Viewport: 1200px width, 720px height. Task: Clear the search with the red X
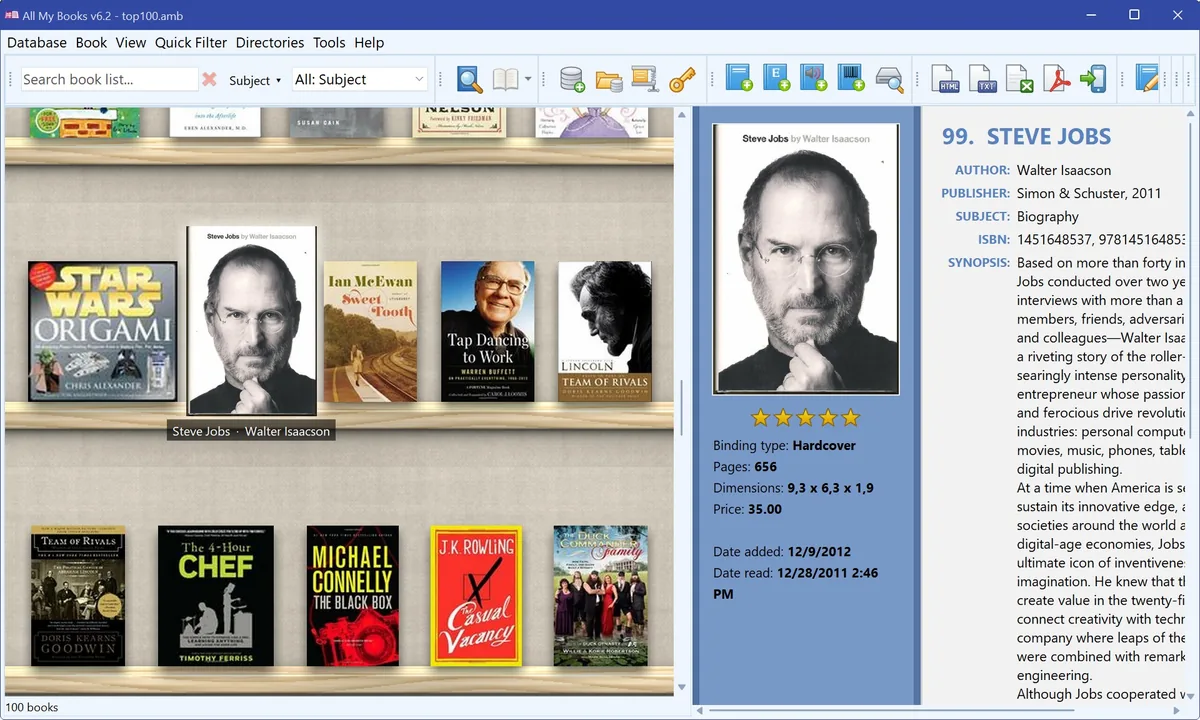(x=209, y=79)
